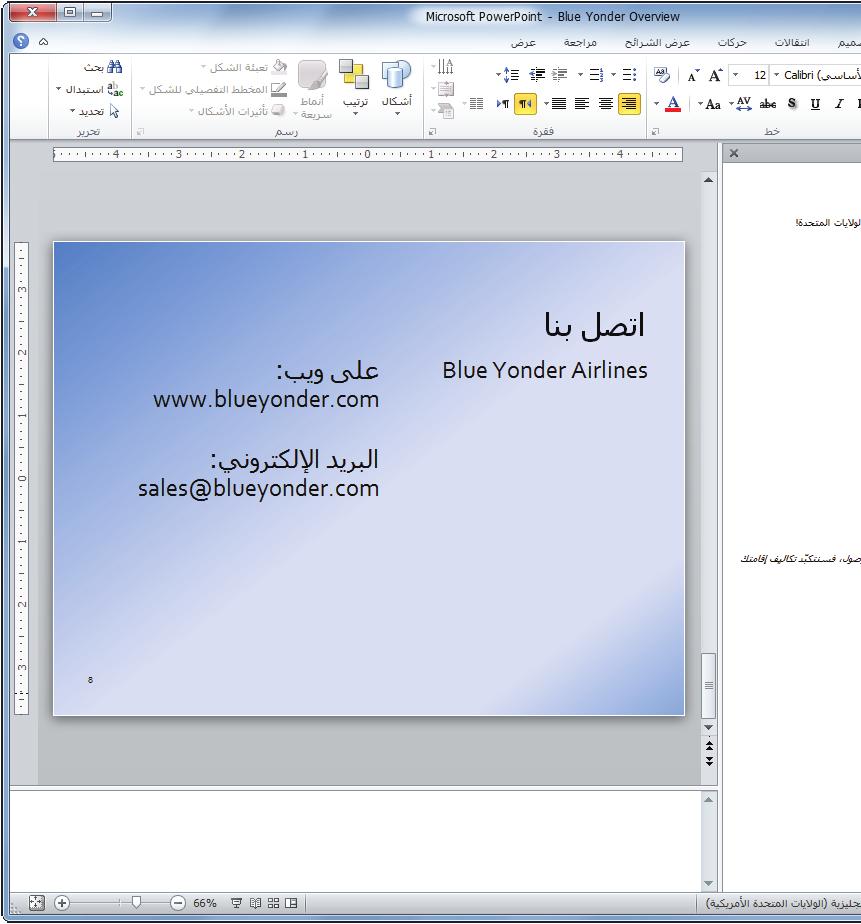Open font size 12 dropdown
Viewport: 861px width, 924px height.
tap(735, 75)
